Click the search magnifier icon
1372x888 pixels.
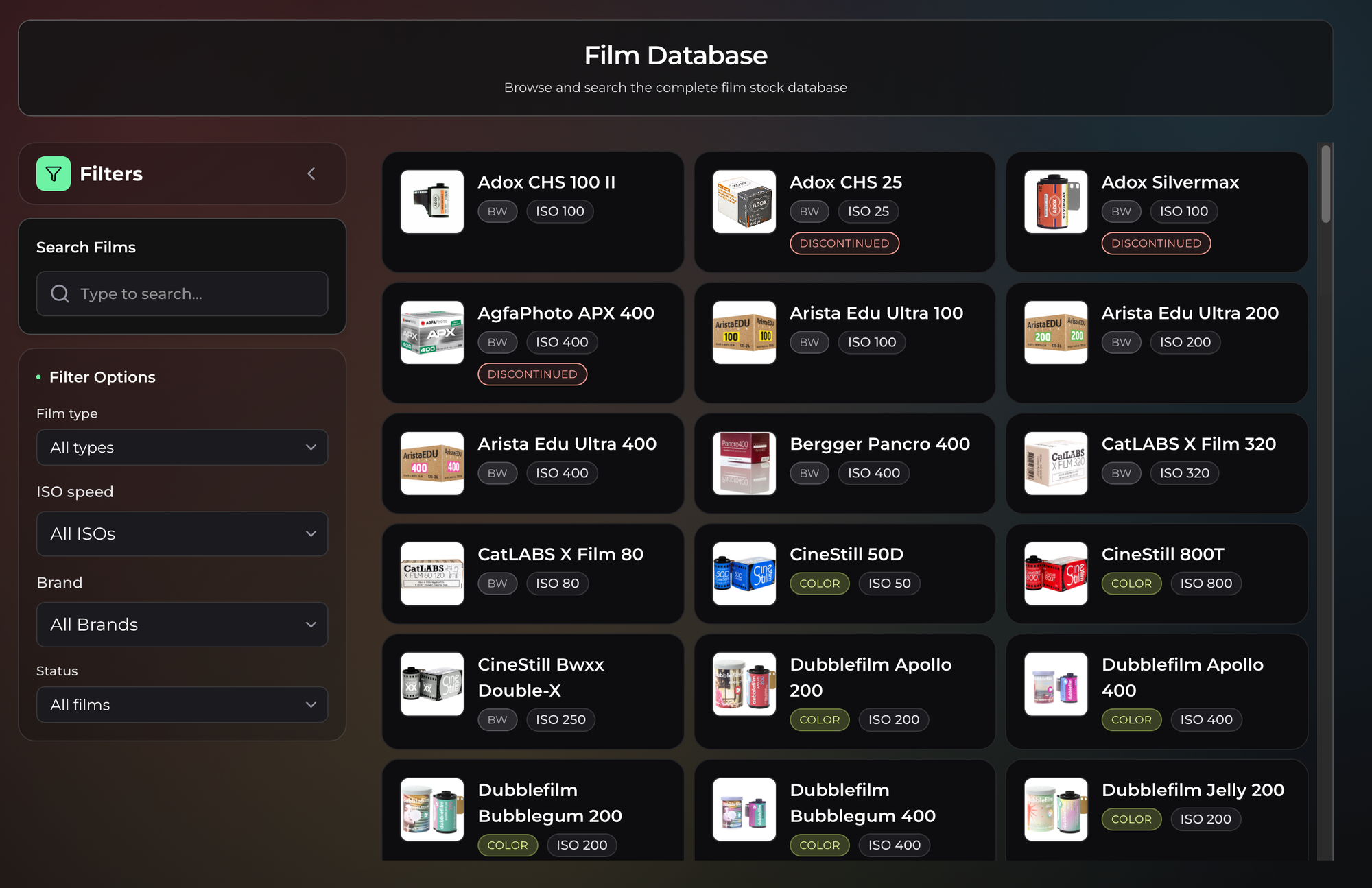pos(60,293)
